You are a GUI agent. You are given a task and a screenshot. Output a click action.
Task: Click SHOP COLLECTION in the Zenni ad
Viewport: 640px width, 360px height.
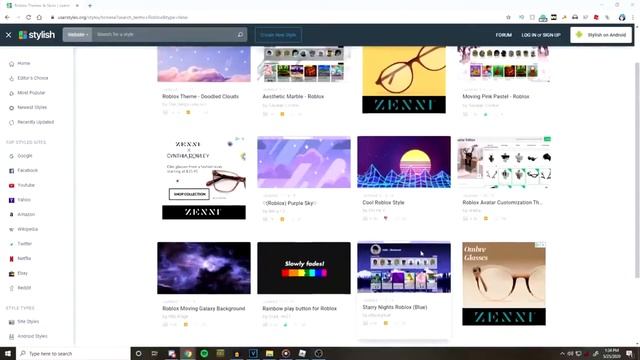(x=189, y=194)
